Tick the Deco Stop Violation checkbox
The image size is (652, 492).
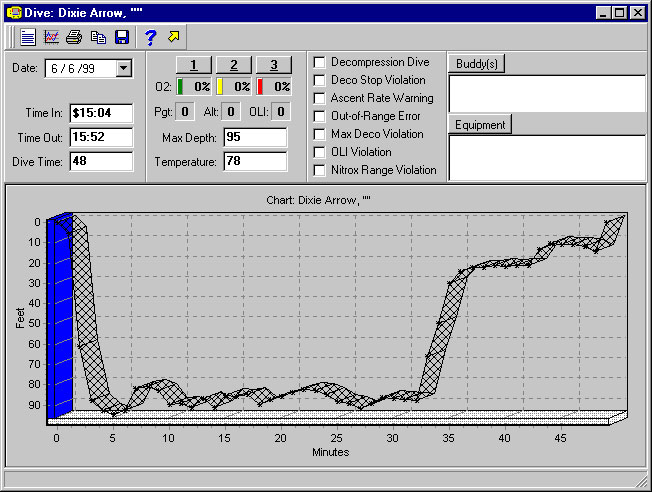[320, 80]
